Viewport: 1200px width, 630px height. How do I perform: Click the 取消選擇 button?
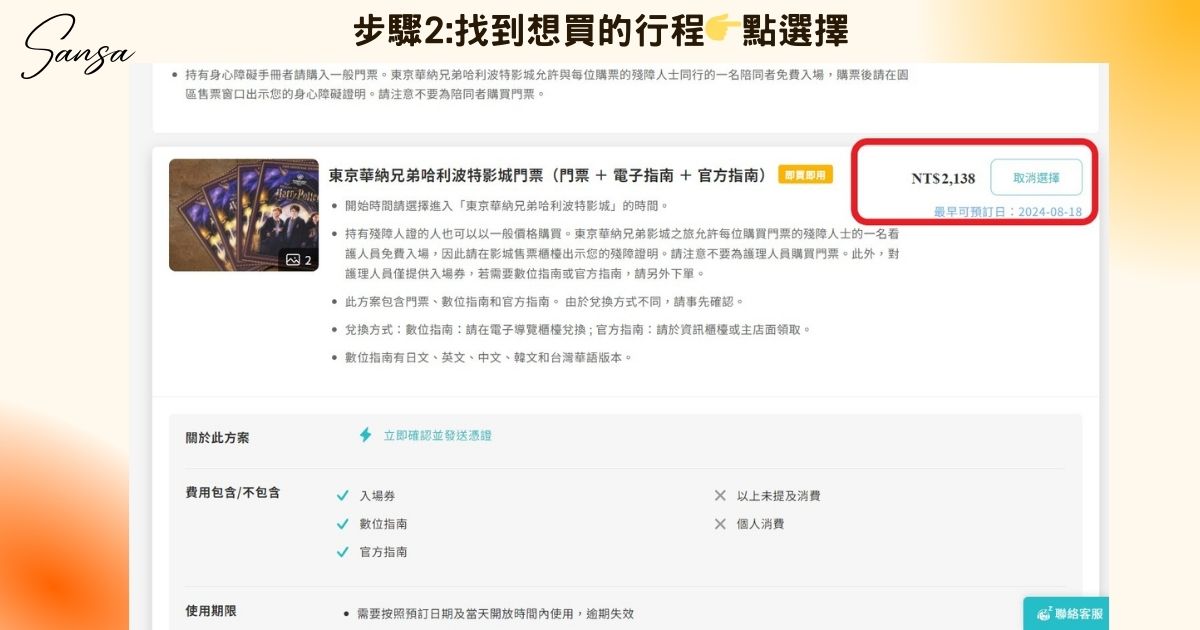(x=1036, y=178)
